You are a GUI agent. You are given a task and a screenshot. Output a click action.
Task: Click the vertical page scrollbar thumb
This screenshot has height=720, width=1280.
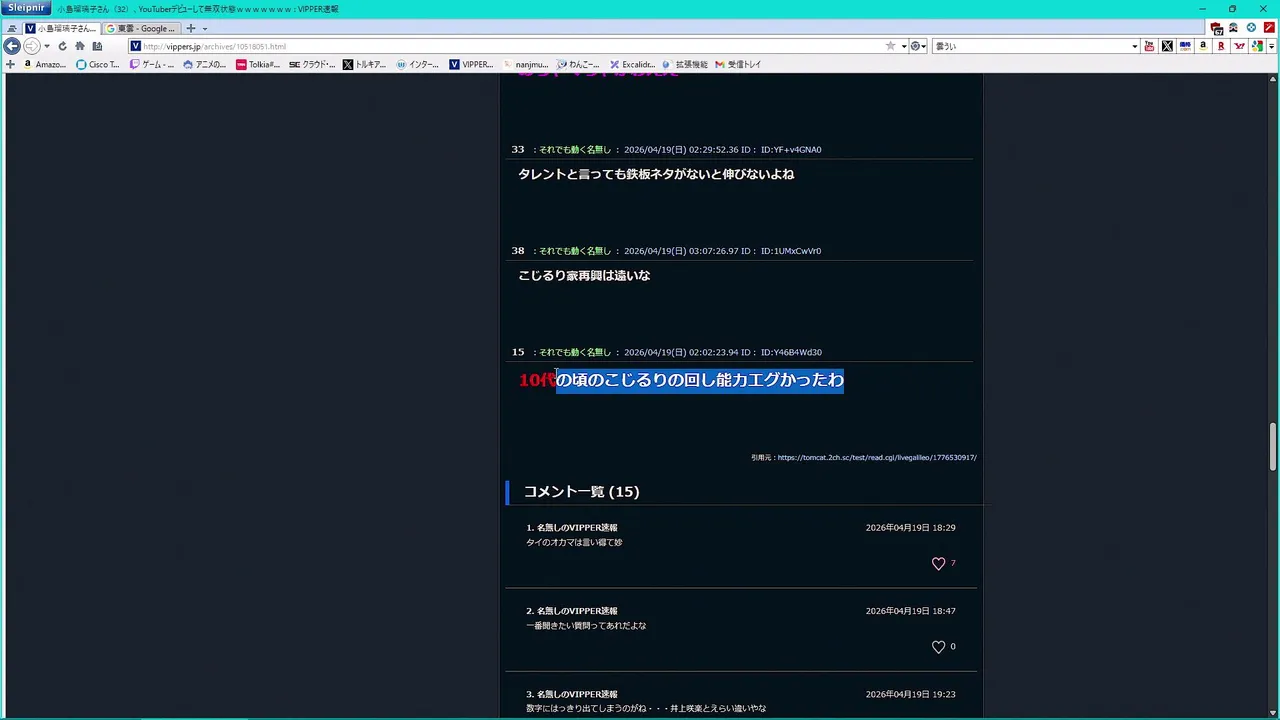(1273, 447)
